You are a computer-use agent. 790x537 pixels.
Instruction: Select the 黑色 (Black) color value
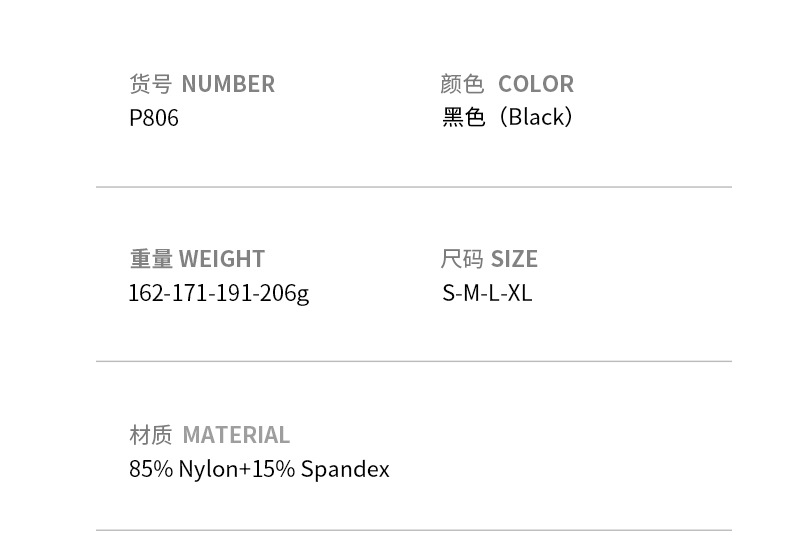tap(508, 117)
